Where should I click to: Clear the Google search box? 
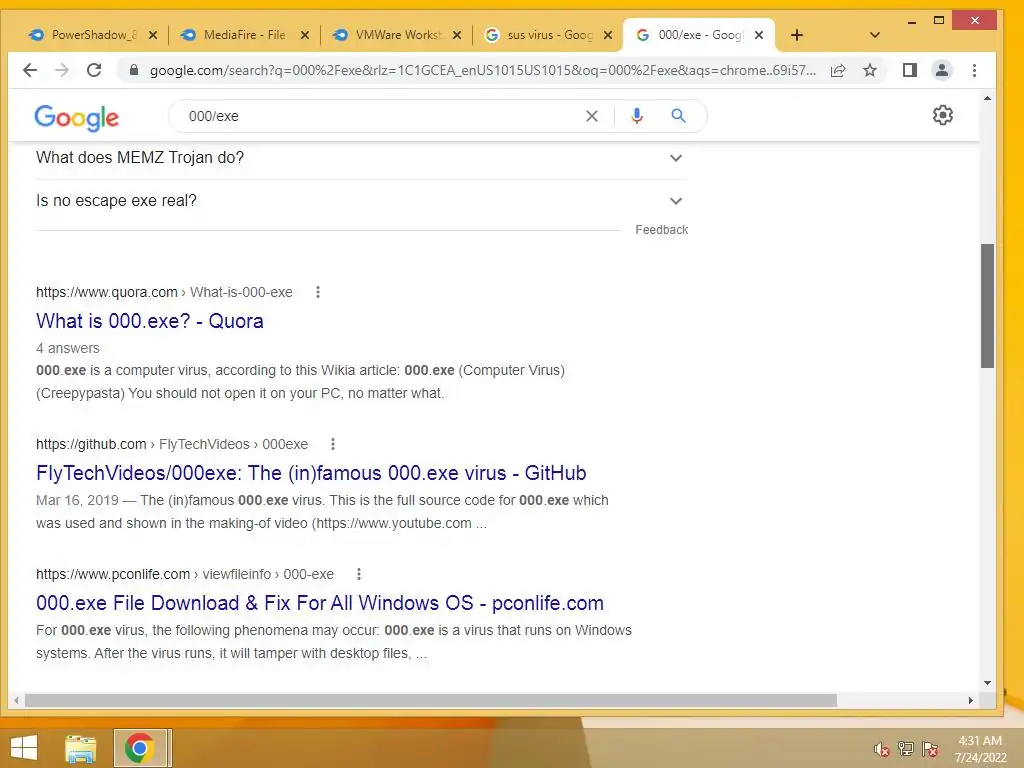click(592, 116)
